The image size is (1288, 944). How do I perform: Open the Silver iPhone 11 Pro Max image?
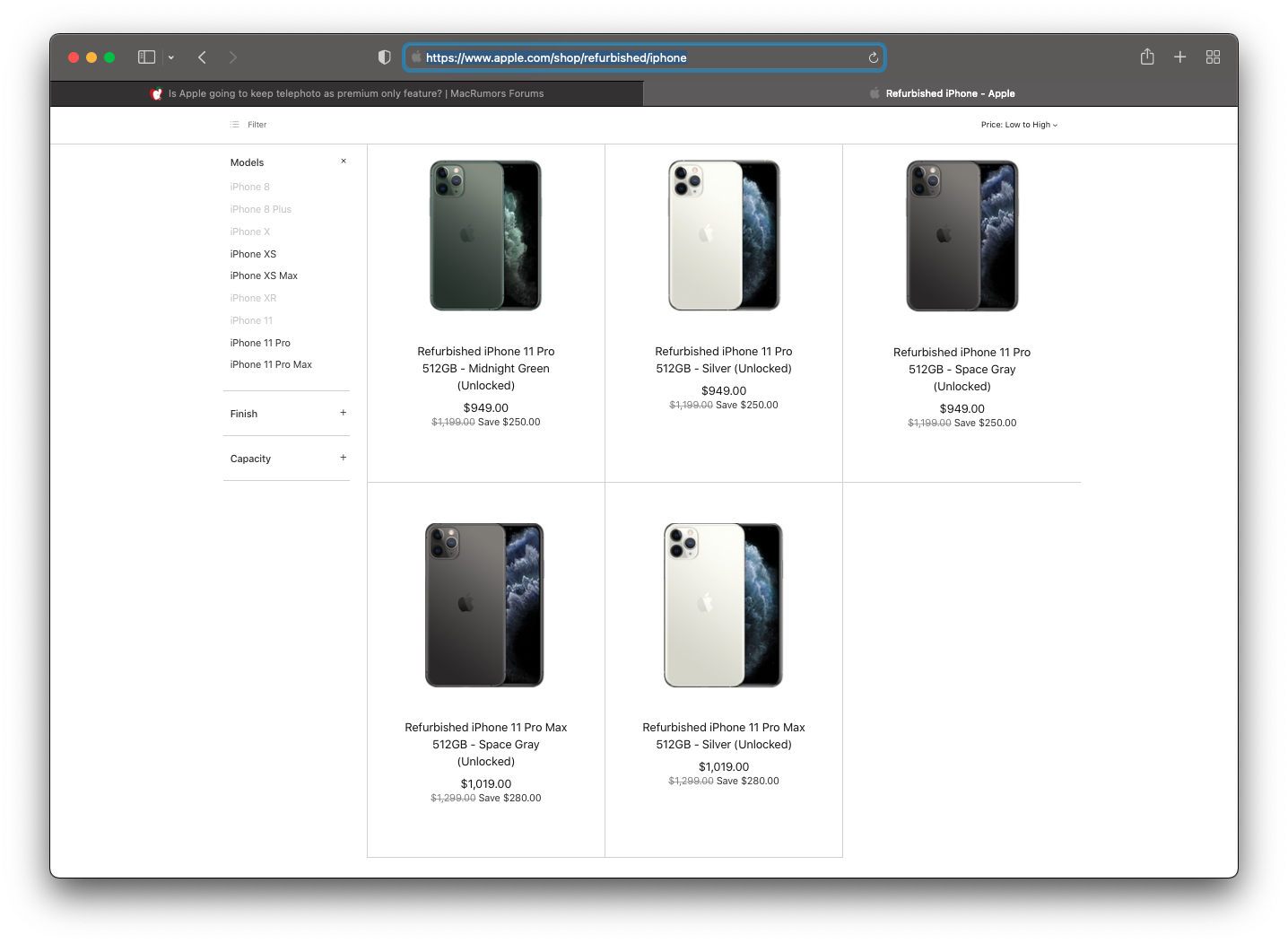[x=723, y=605]
